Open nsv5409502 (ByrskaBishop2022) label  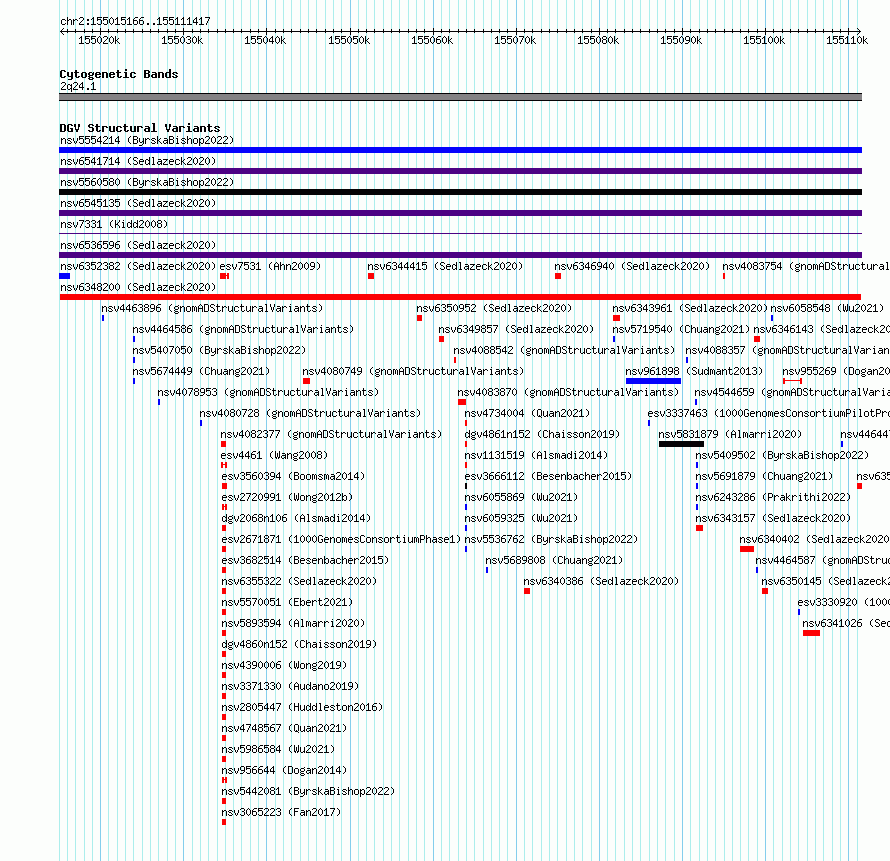pyautogui.click(x=782, y=455)
